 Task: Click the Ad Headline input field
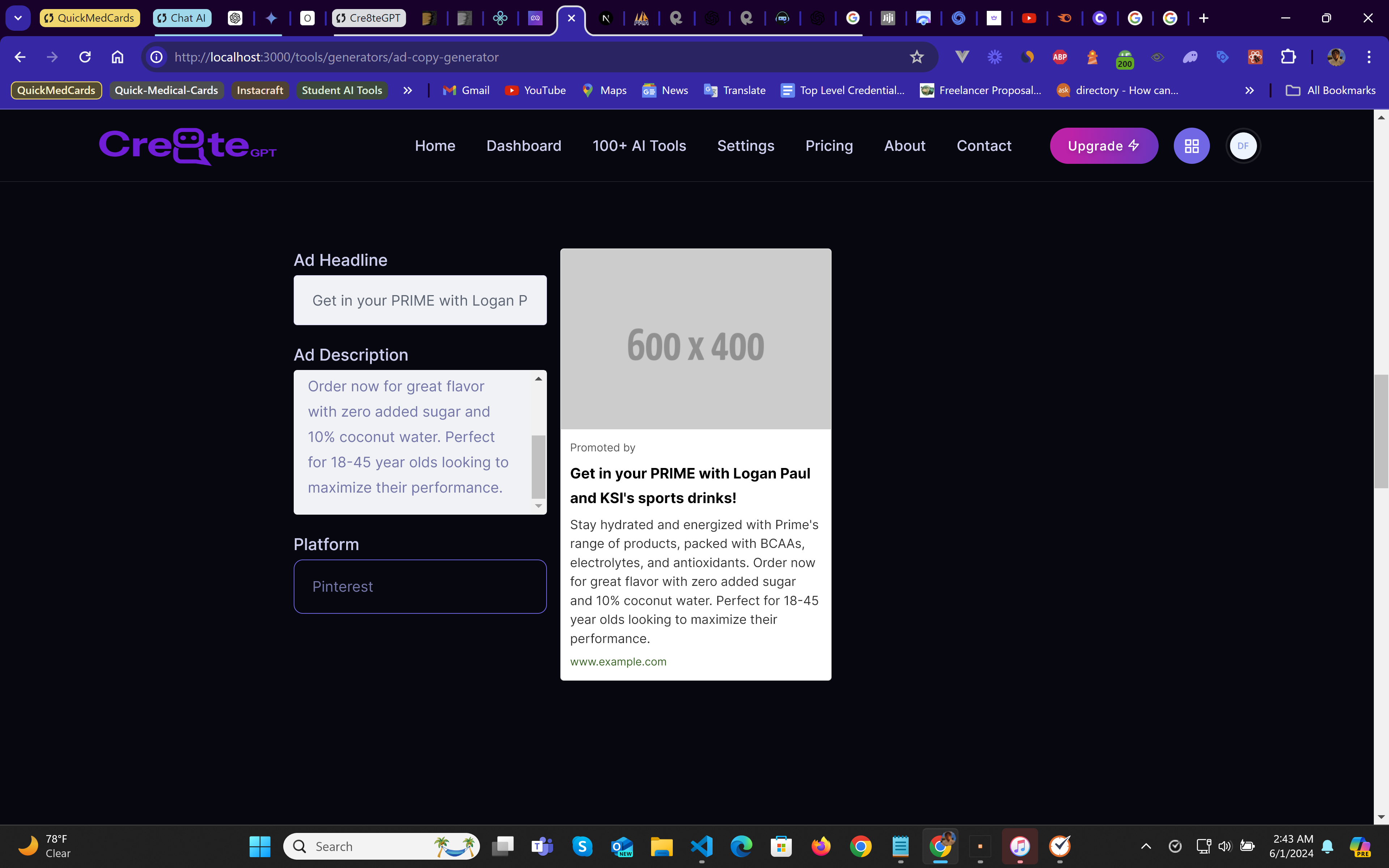420,300
